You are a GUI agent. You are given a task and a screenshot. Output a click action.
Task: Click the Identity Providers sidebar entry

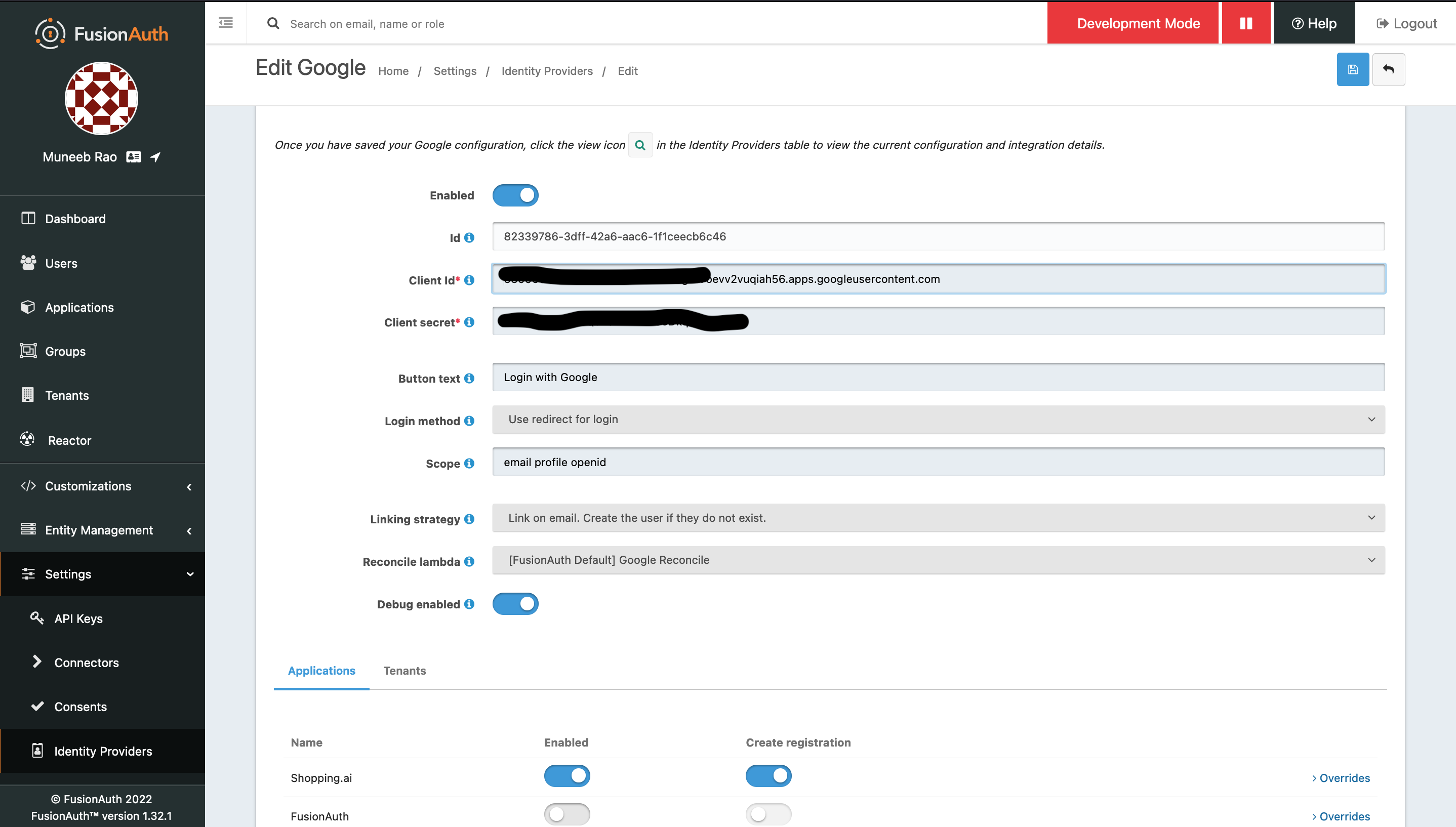102,751
